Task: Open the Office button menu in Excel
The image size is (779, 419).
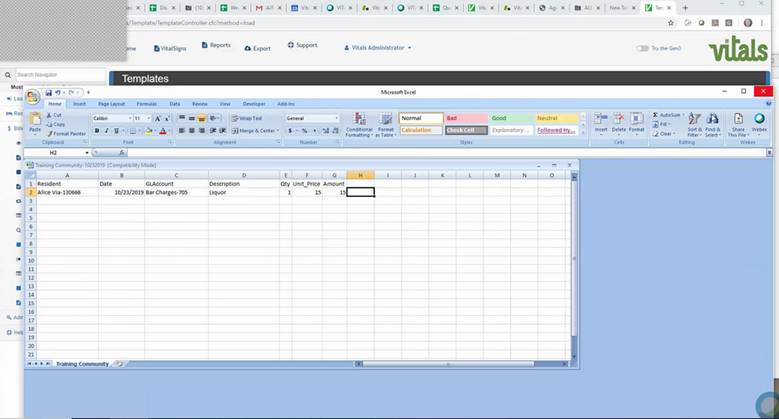Action: [33, 96]
